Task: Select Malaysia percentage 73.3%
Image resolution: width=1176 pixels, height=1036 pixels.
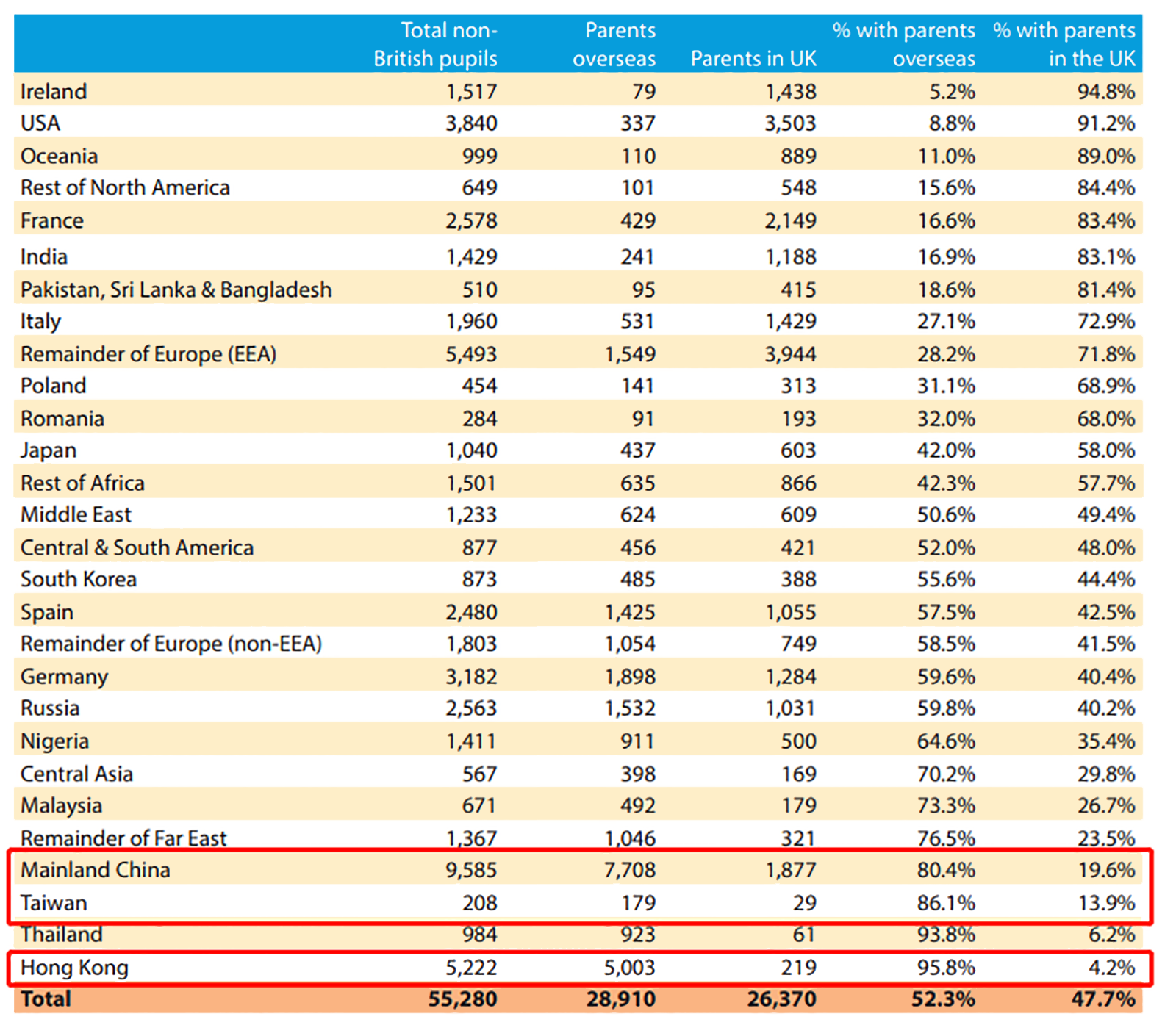Action: tap(946, 806)
